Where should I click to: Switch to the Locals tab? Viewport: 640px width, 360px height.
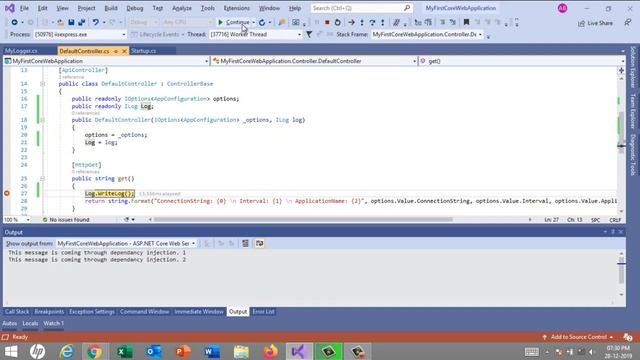click(x=30, y=323)
